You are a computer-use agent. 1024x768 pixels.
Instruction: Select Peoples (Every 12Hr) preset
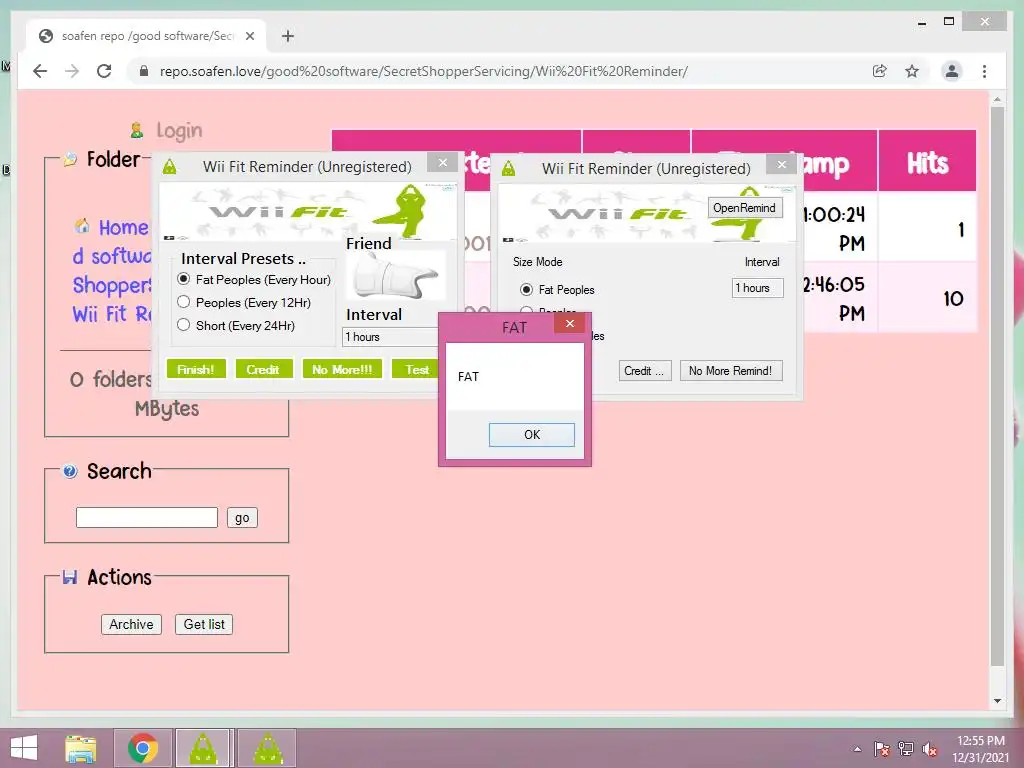pyautogui.click(x=244, y=302)
